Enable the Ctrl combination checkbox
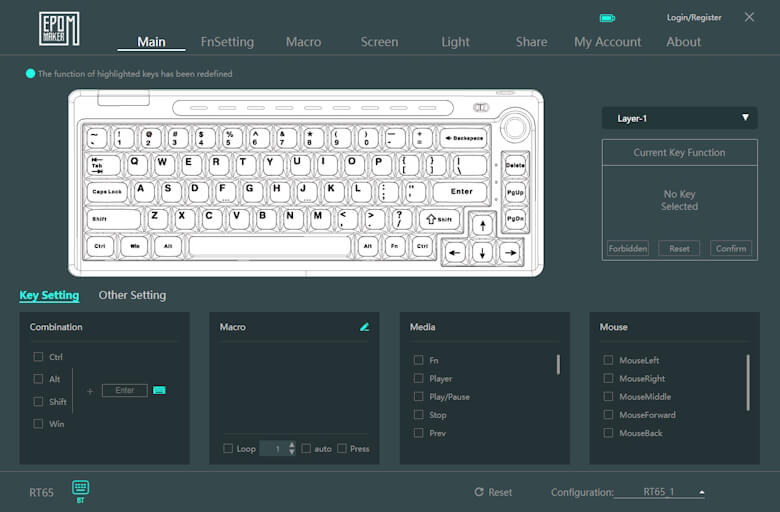 (38, 357)
